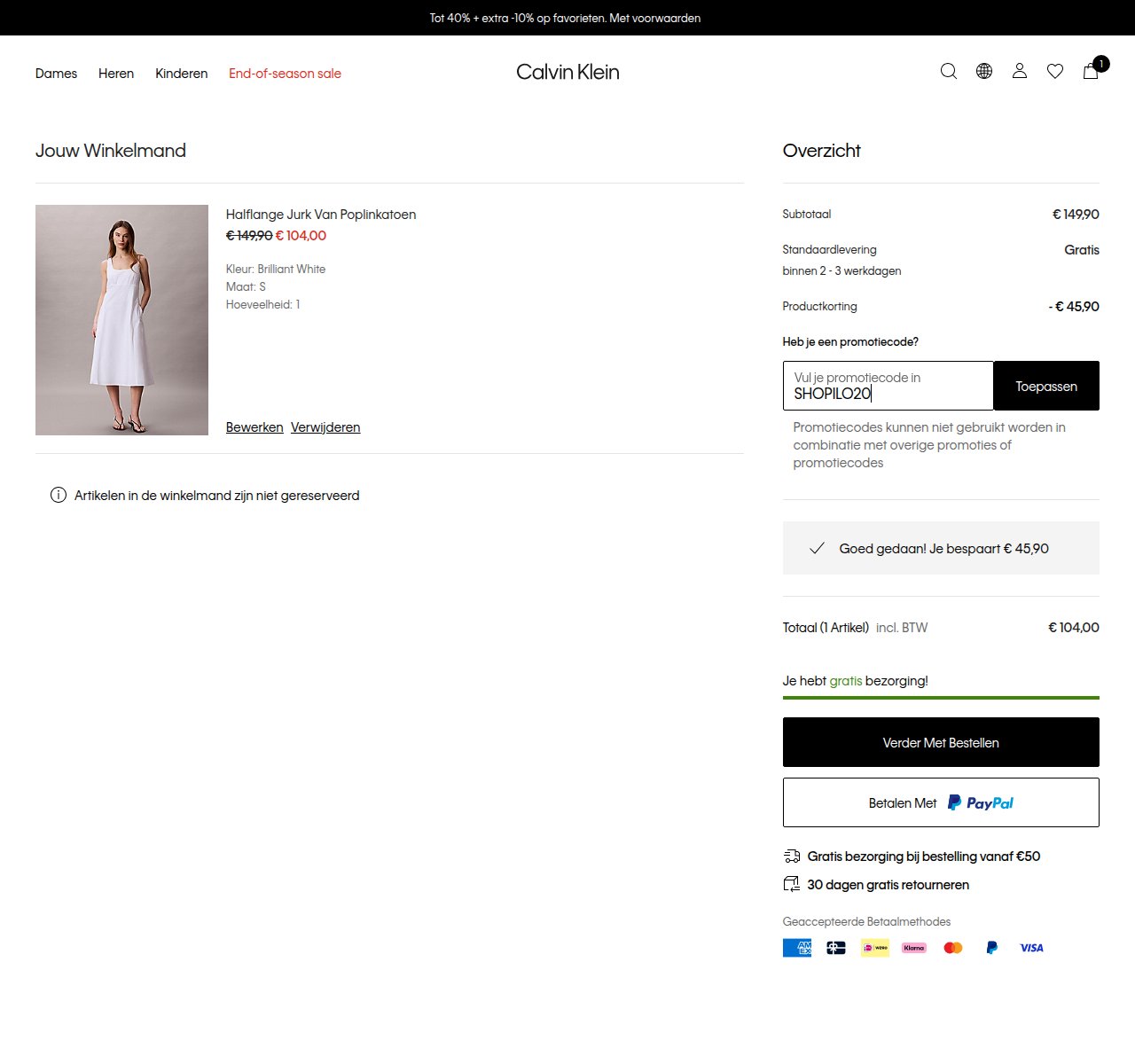Open the white dress product thumbnail
Image resolution: width=1135 pixels, height=1064 pixels.
121,320
